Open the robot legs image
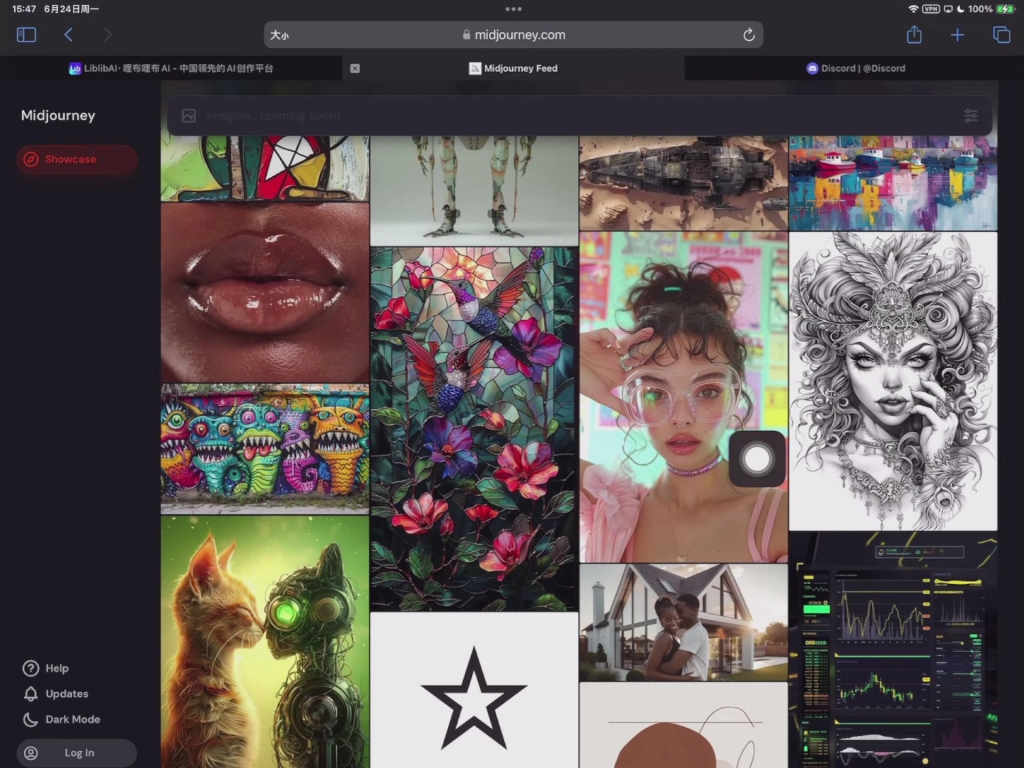The image size is (1024, 768). click(474, 190)
